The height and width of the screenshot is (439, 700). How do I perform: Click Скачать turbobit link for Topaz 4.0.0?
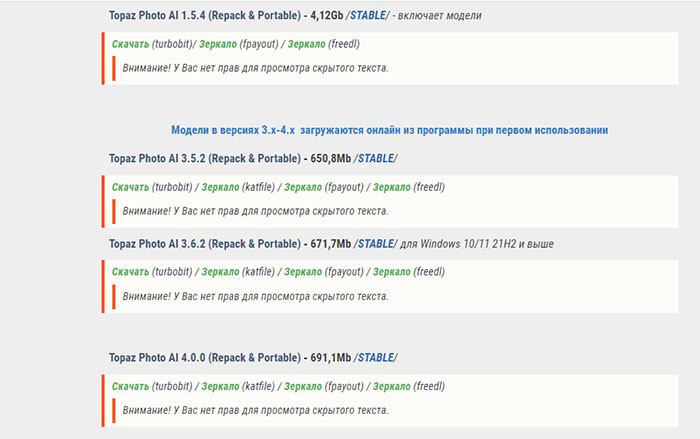130,386
